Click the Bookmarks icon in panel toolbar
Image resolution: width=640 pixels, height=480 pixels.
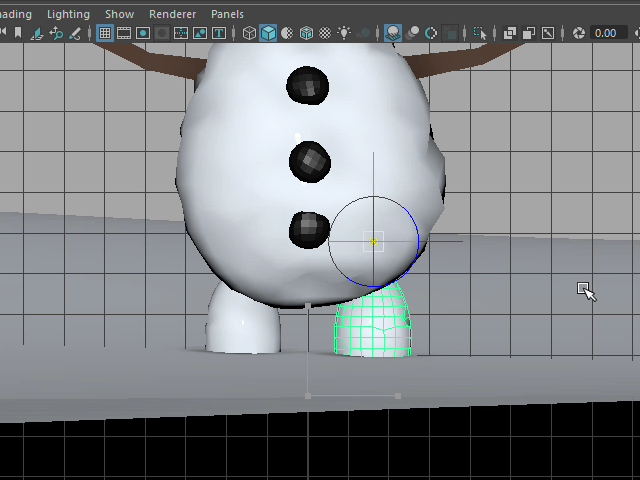17,33
